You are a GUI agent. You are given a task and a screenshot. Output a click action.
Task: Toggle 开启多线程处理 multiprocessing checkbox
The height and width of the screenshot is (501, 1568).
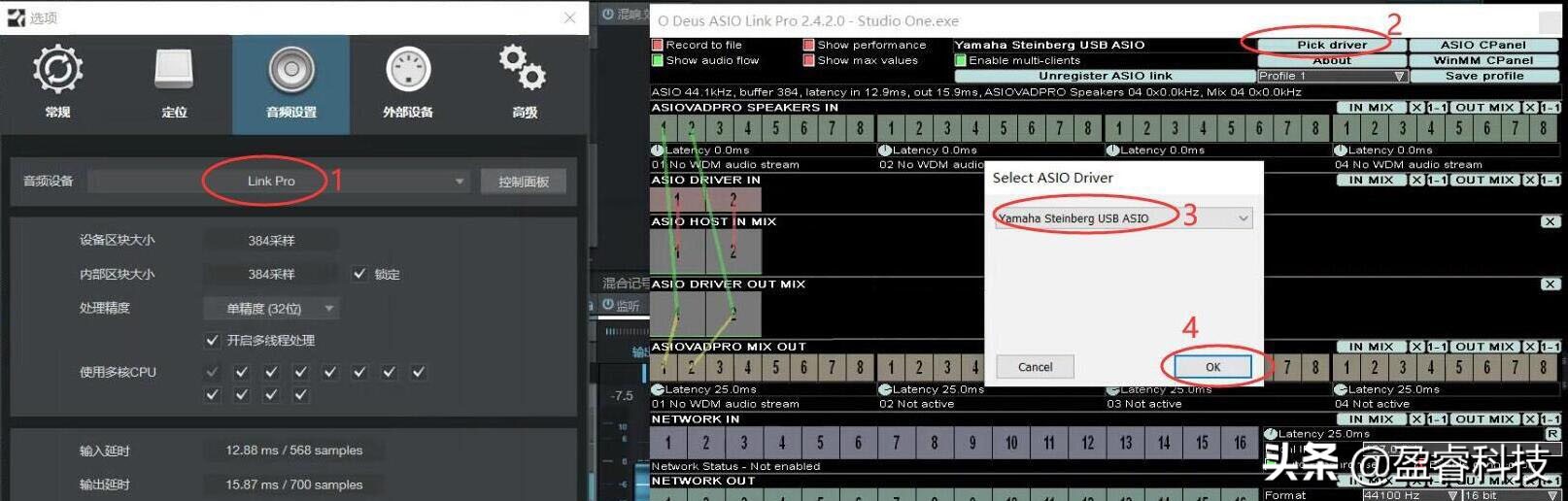coord(212,340)
